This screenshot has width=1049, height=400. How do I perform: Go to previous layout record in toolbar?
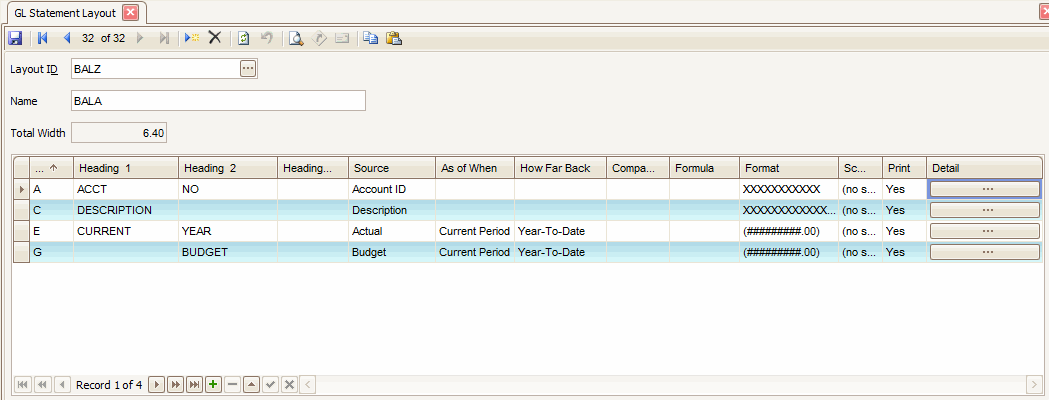tap(67, 38)
